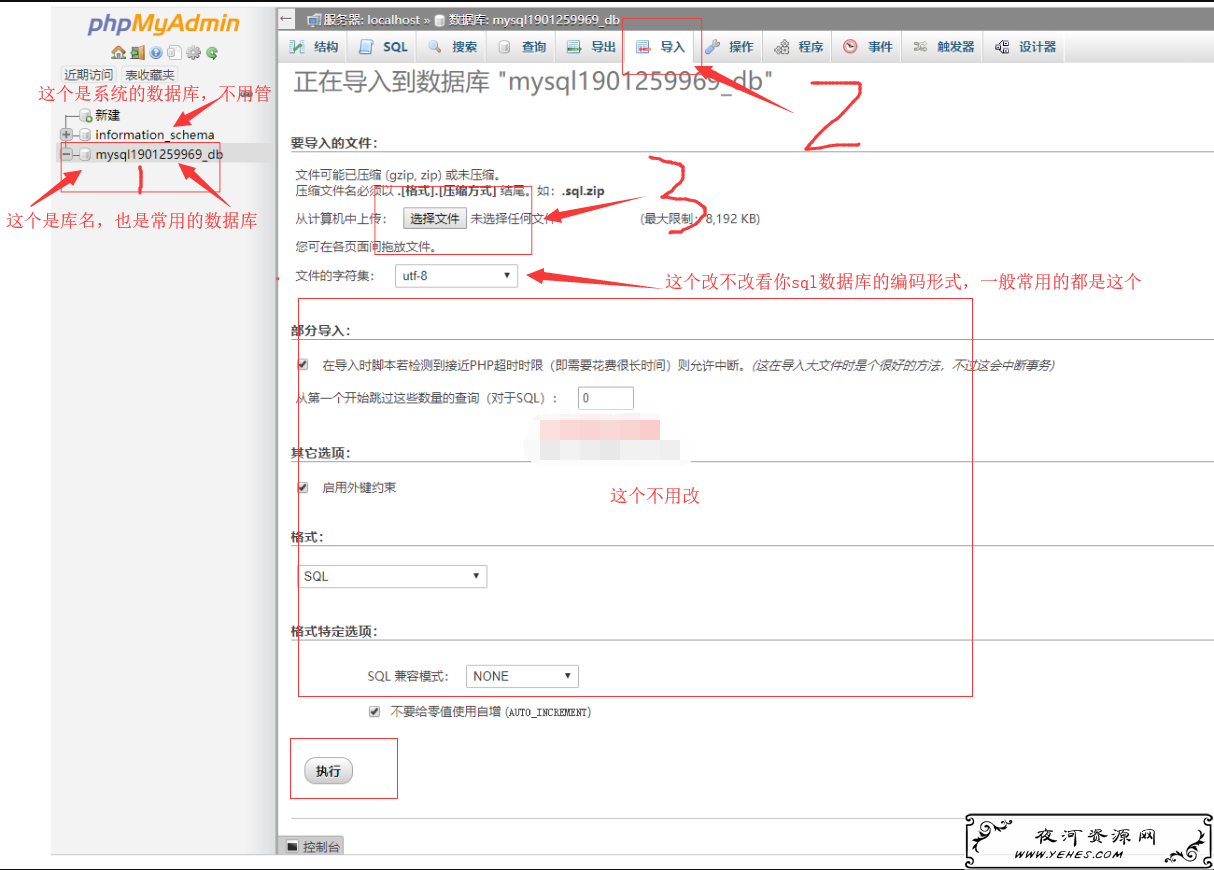The height and width of the screenshot is (870, 1214).
Task: Click the .sql.zip example text
Action: tap(583, 191)
